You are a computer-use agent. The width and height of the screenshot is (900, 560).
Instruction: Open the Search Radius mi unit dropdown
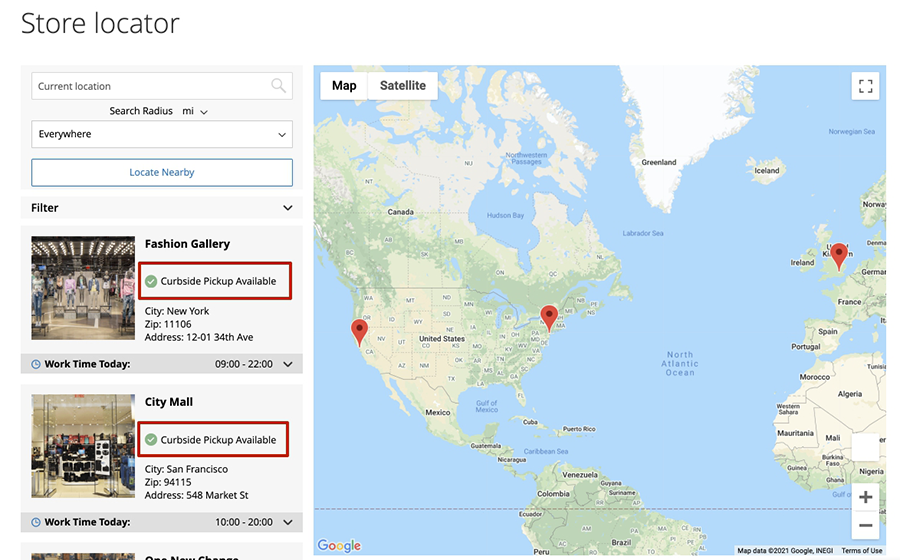(195, 112)
